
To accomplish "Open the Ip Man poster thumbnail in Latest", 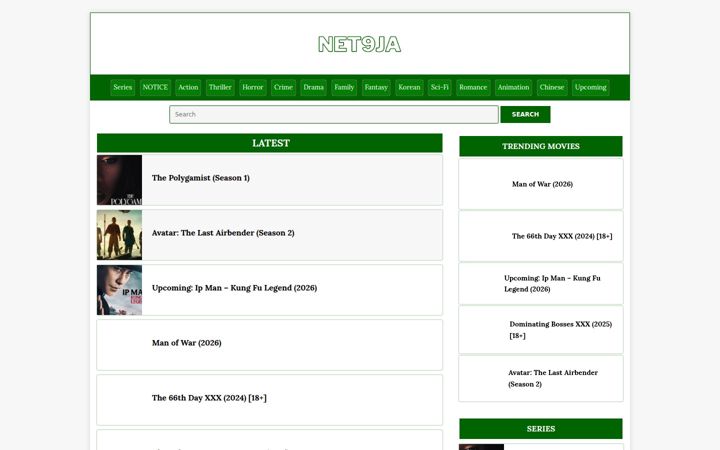I will click(x=119, y=290).
